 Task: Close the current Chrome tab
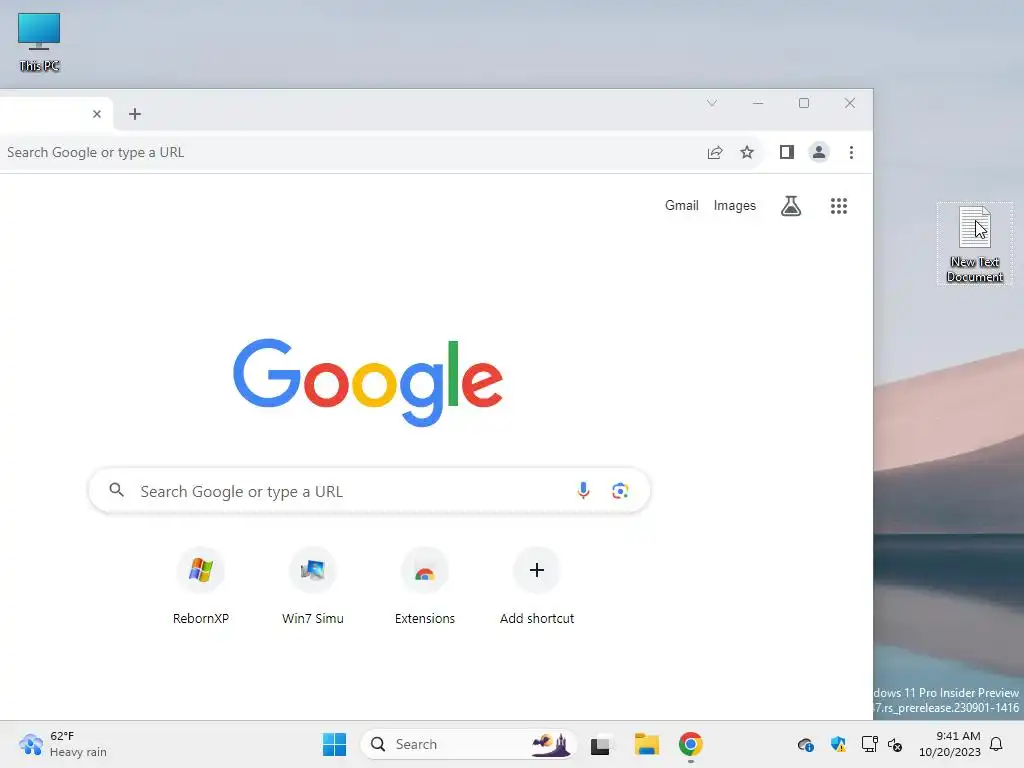[97, 114]
